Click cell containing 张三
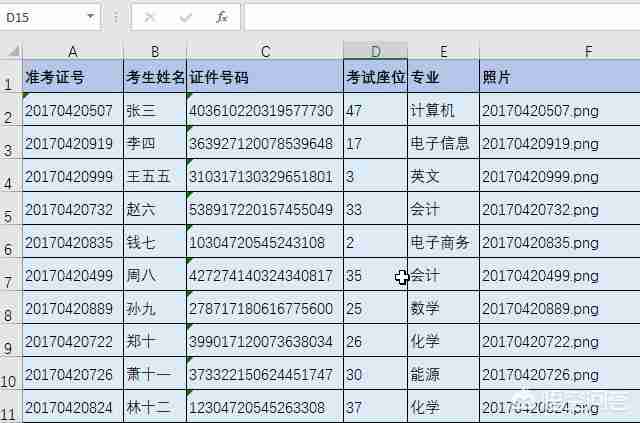The image size is (640, 423). [155, 111]
